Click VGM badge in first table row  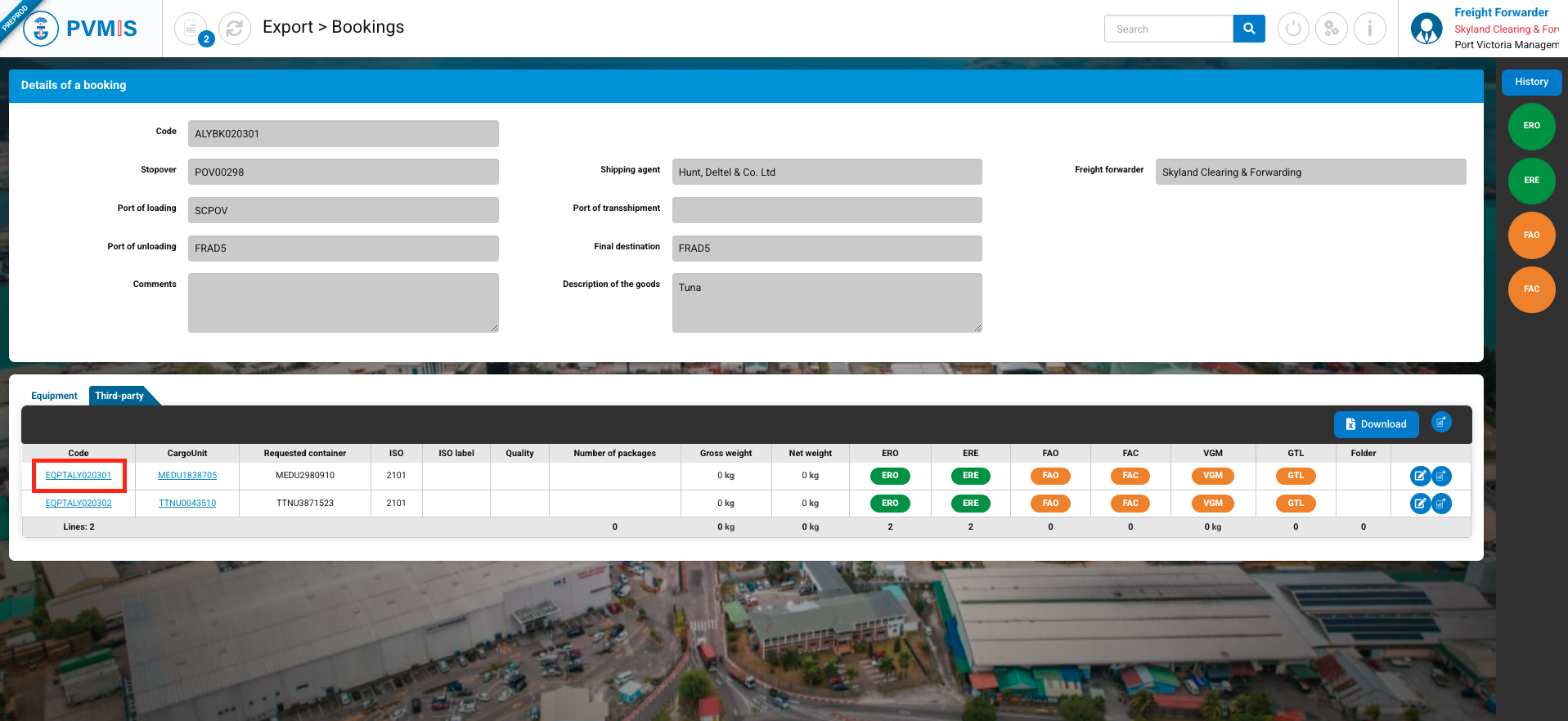(1213, 476)
